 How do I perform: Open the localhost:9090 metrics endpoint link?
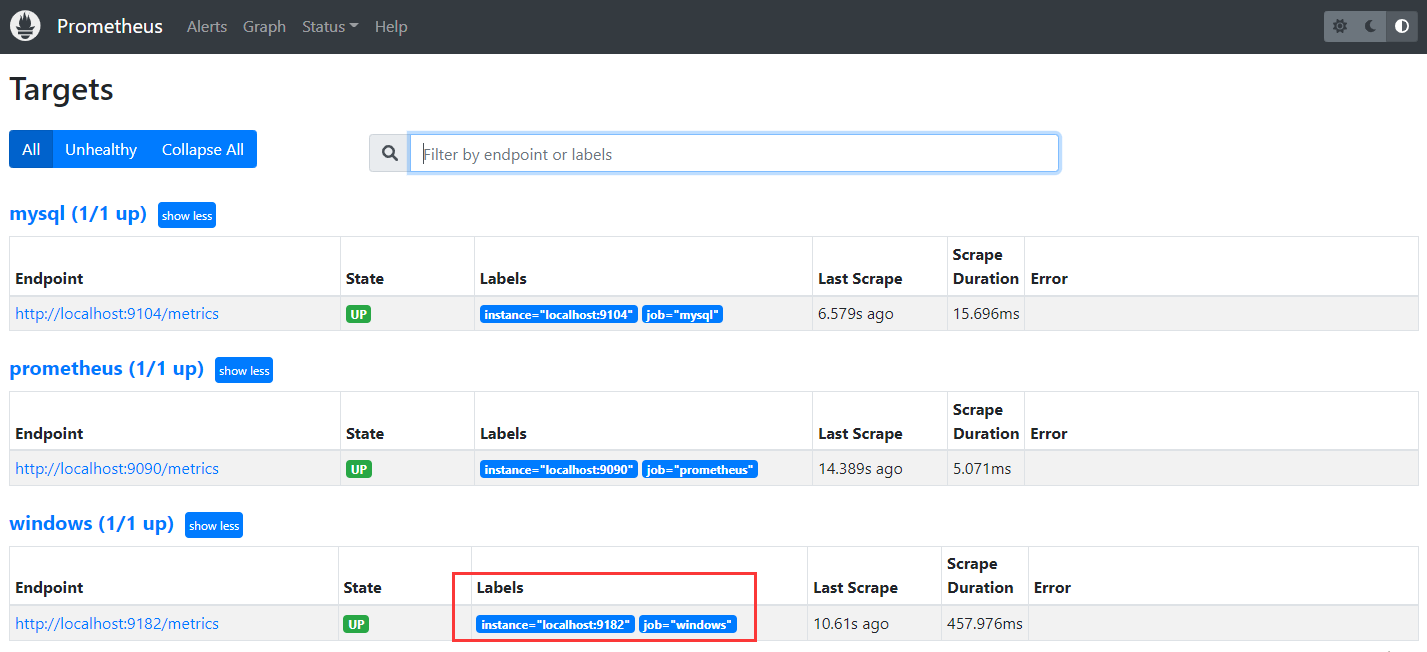pyautogui.click(x=117, y=469)
